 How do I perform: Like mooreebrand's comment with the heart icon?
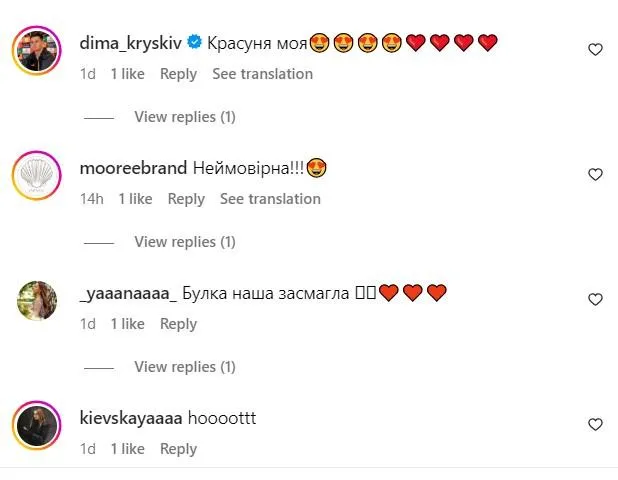tap(595, 174)
